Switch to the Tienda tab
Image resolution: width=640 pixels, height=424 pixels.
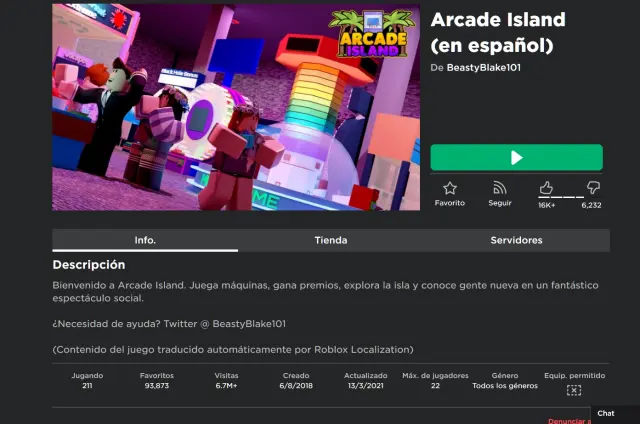(x=331, y=240)
